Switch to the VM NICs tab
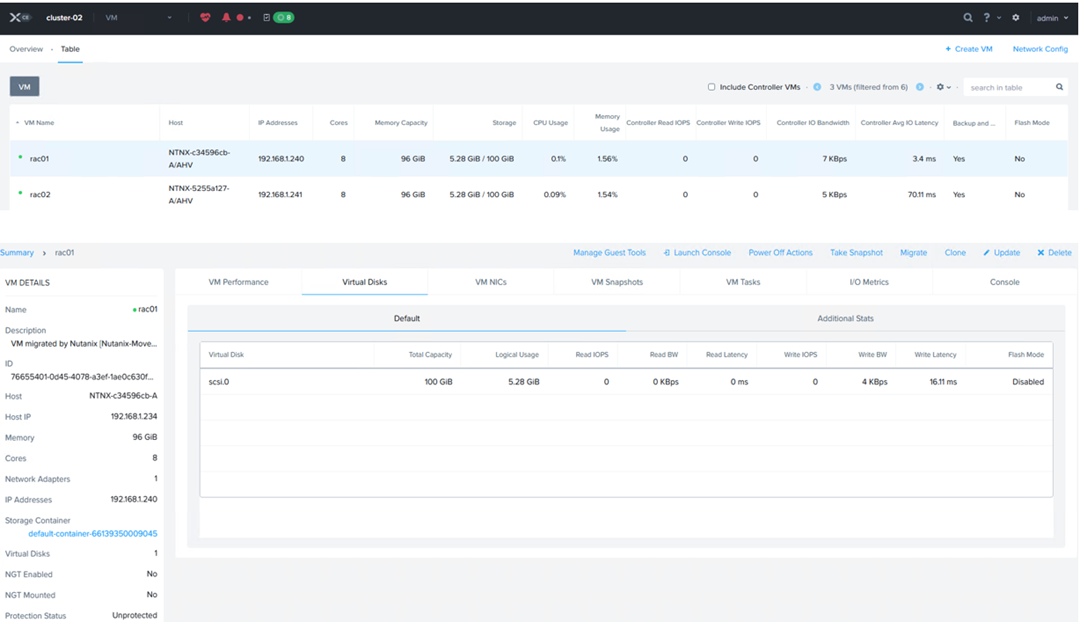Image resolution: width=1080 pixels, height=622 pixels. pos(490,282)
